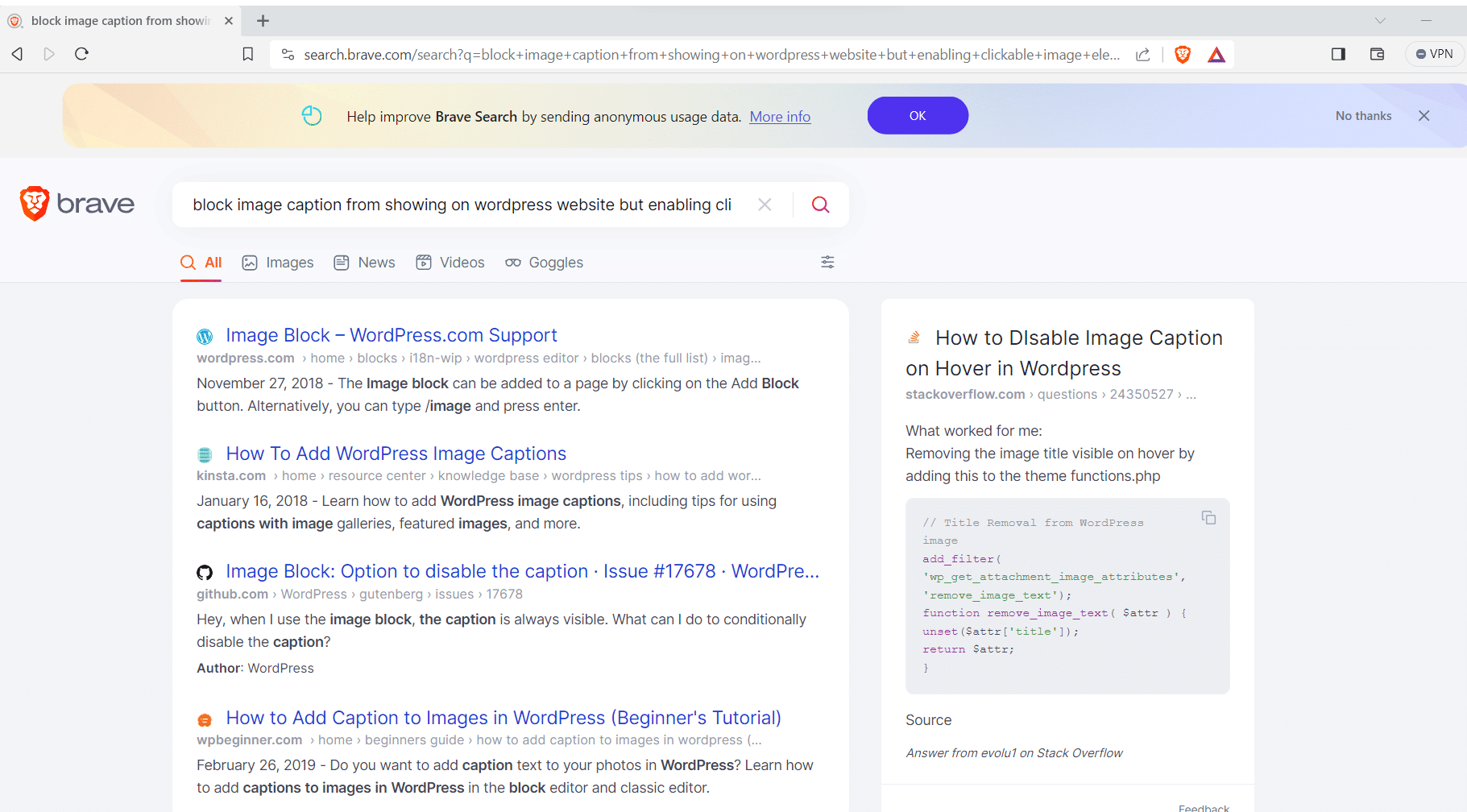Click the browser forward arrow
This screenshot has height=812, width=1467.
(49, 54)
